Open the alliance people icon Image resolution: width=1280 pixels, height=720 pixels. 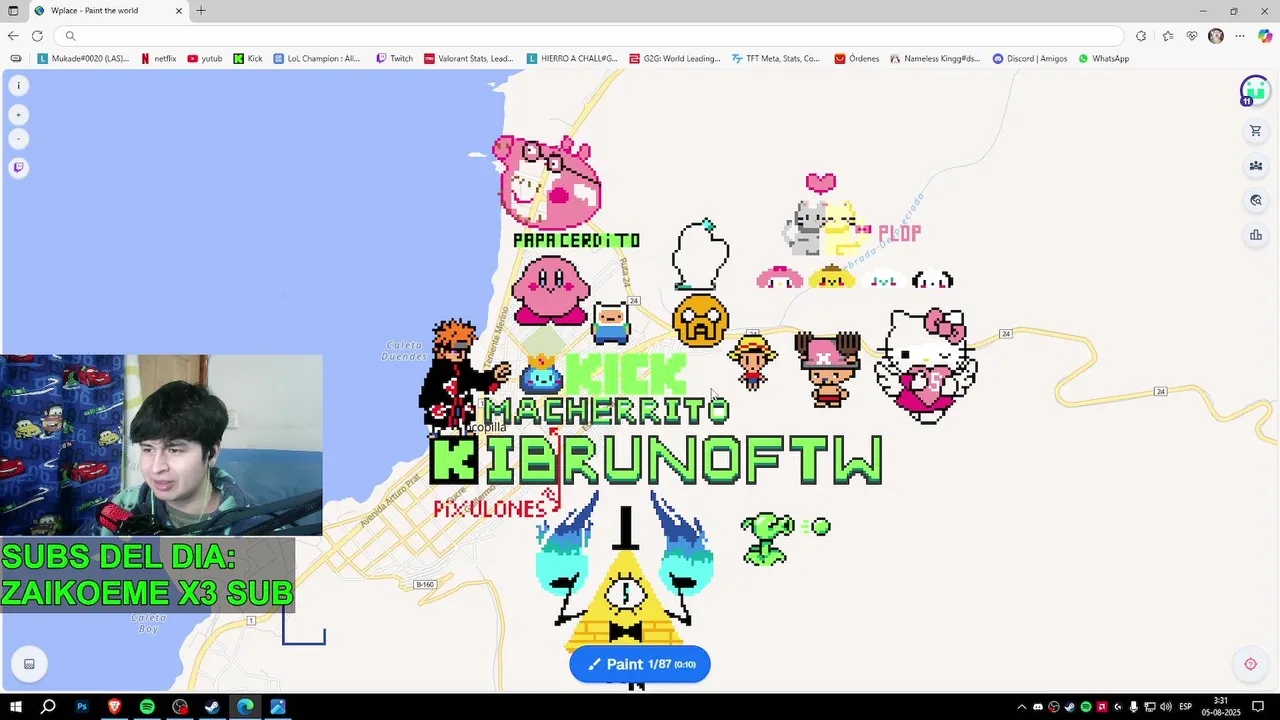(1256, 166)
